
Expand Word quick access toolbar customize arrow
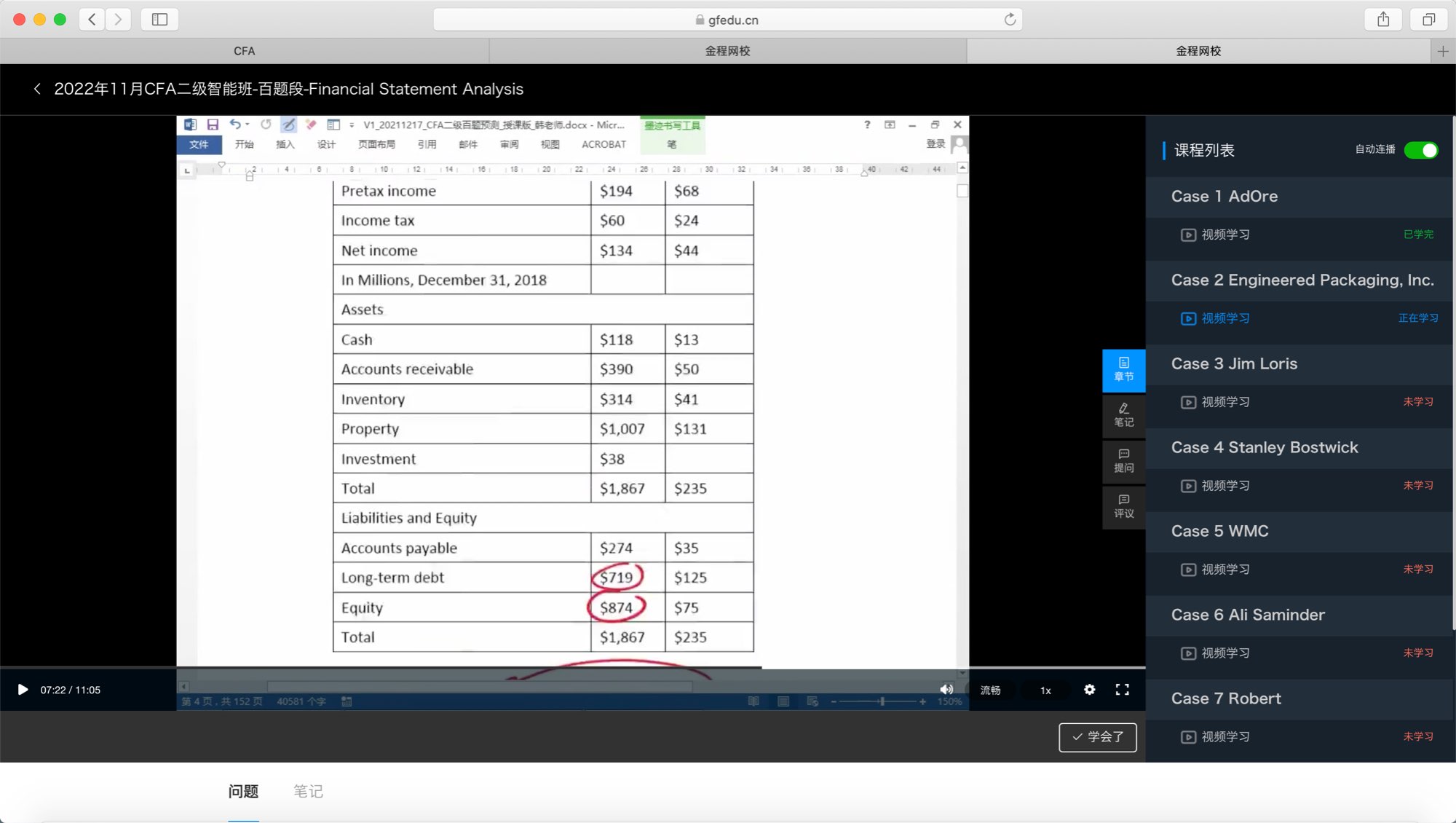click(x=352, y=125)
